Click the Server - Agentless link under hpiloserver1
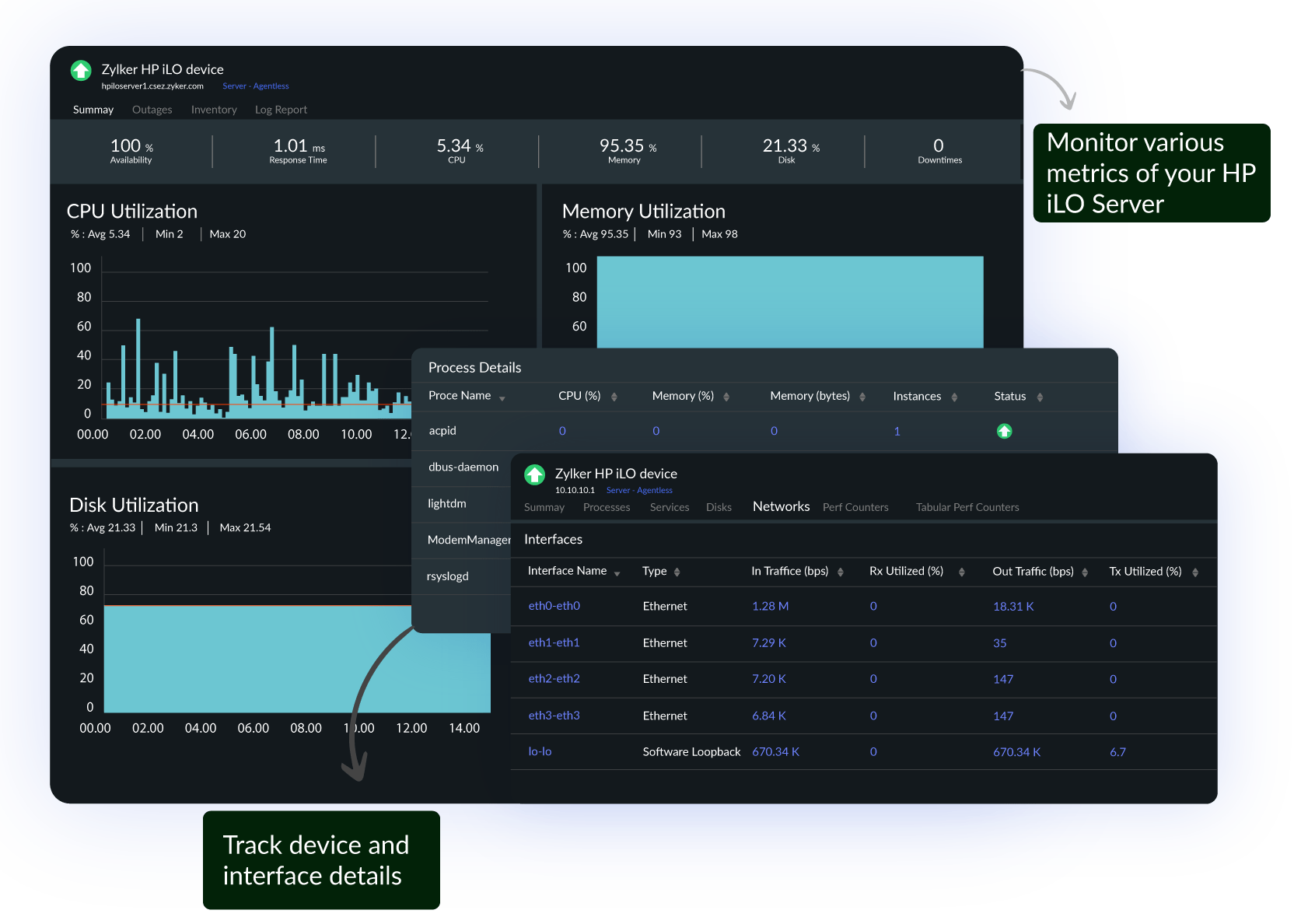1315x924 pixels. [x=255, y=86]
